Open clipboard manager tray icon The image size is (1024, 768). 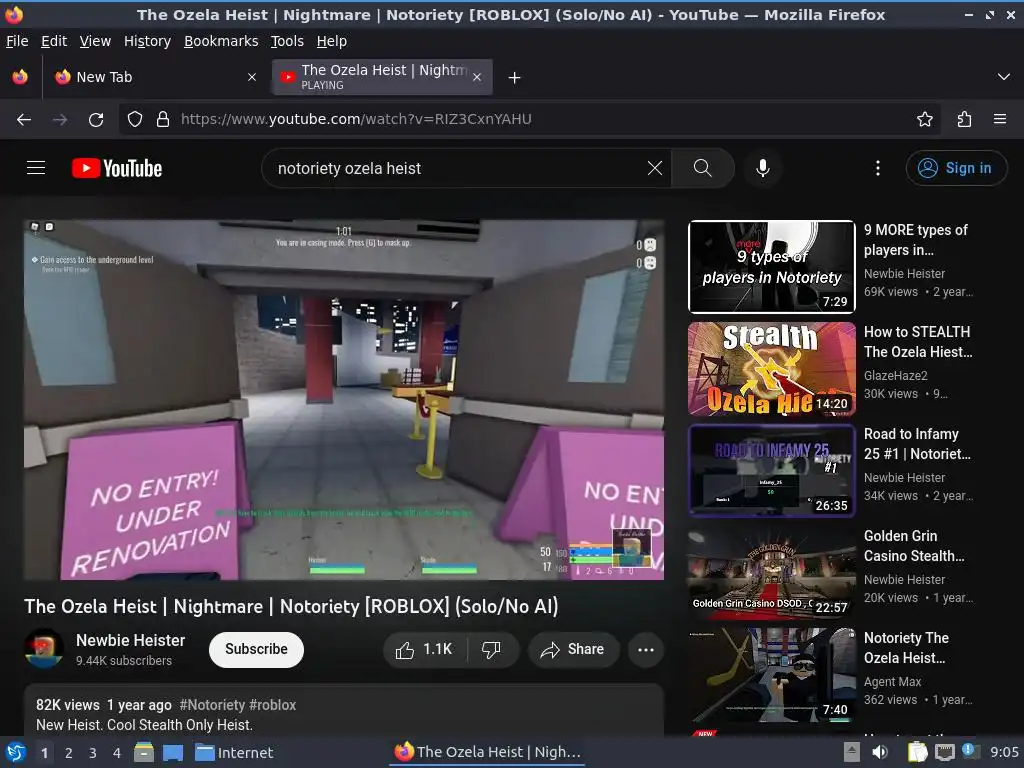coord(918,752)
